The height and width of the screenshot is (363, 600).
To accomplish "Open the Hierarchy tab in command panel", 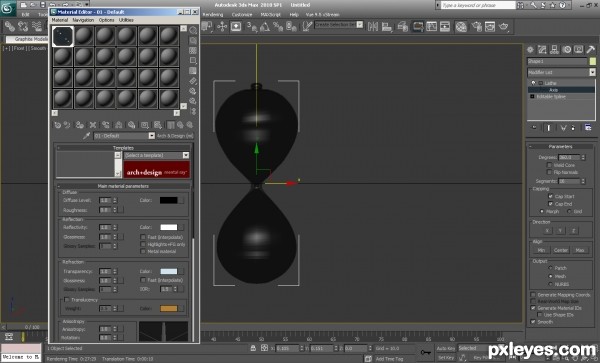I will [554, 49].
